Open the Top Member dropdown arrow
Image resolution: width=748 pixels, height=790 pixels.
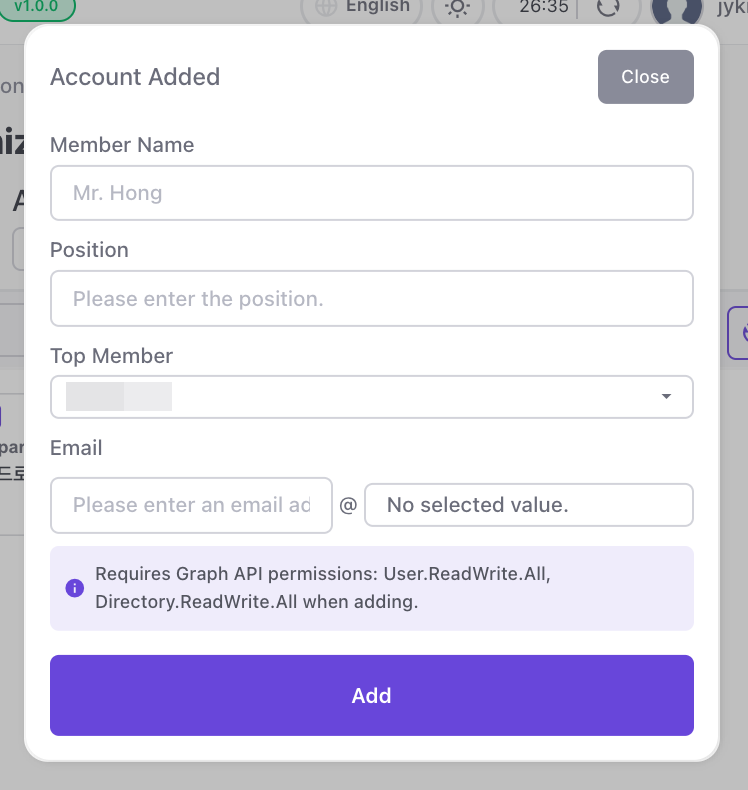coord(666,397)
